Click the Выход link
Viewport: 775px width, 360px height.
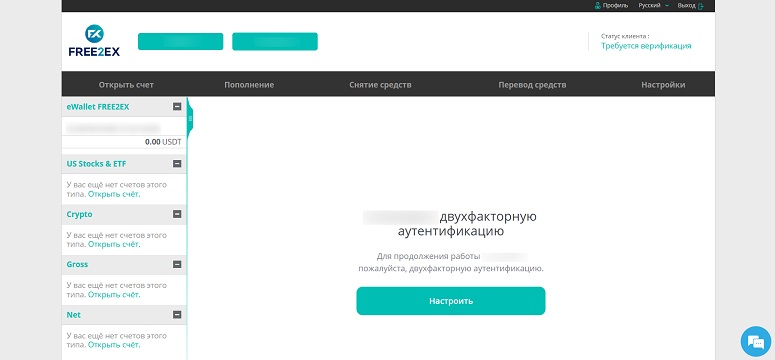tap(687, 5)
